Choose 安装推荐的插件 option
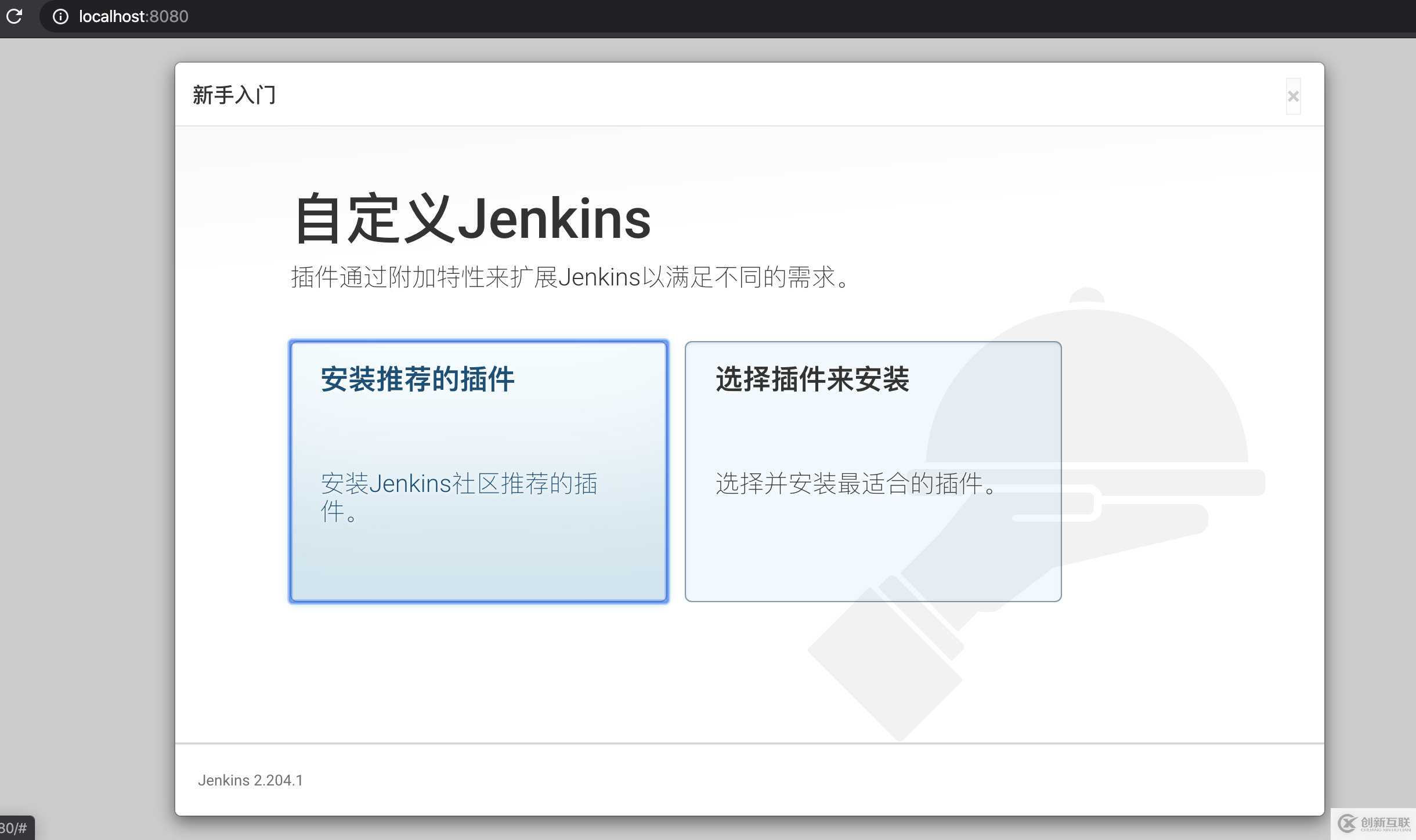The height and width of the screenshot is (840, 1416). [479, 472]
